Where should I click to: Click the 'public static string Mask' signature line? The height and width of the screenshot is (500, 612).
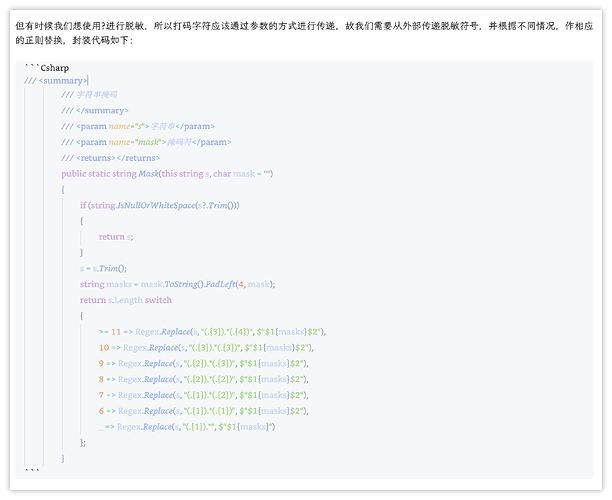pos(167,174)
